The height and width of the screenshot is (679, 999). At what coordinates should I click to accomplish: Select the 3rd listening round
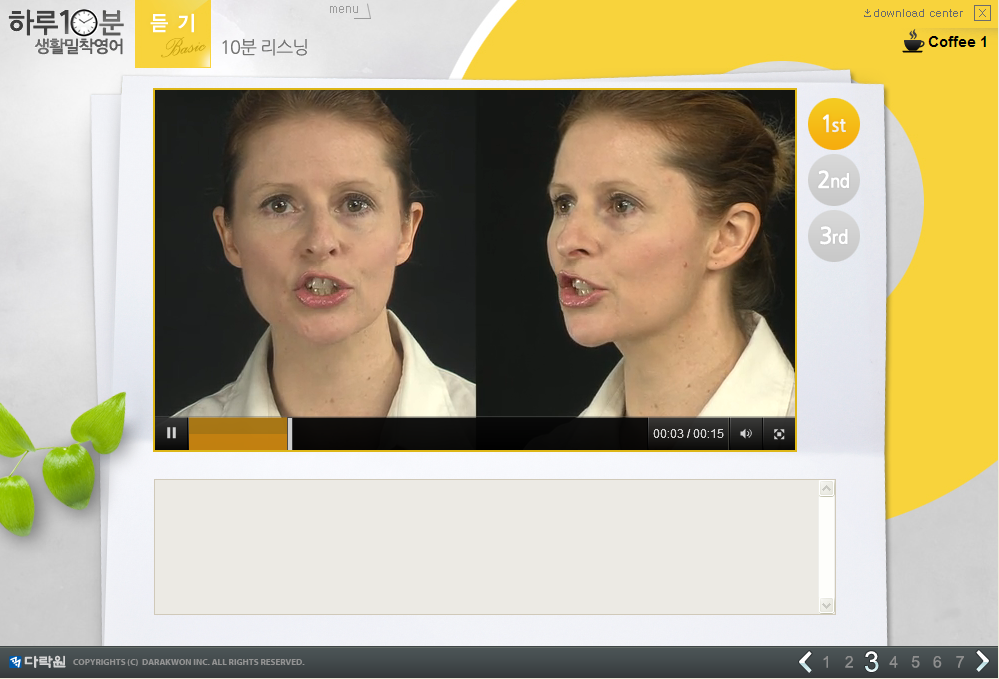pos(833,237)
